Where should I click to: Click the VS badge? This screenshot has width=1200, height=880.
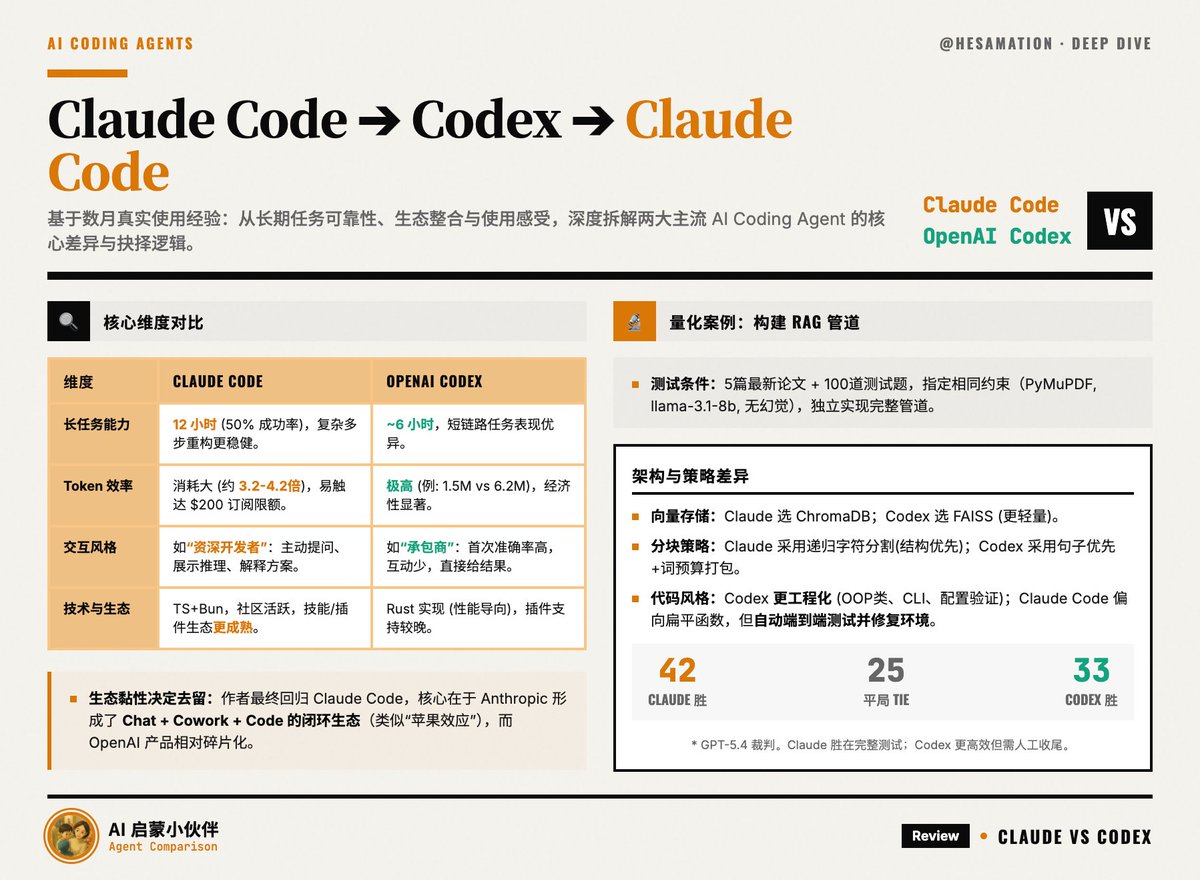(x=1120, y=221)
